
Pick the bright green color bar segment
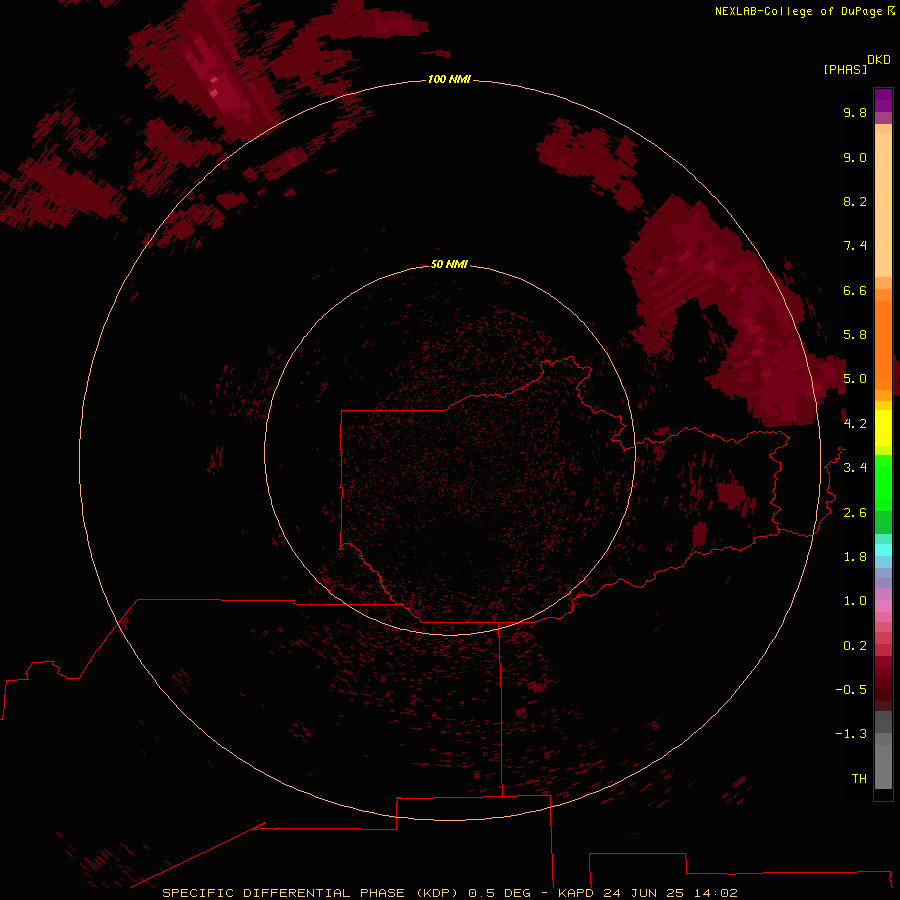883,482
